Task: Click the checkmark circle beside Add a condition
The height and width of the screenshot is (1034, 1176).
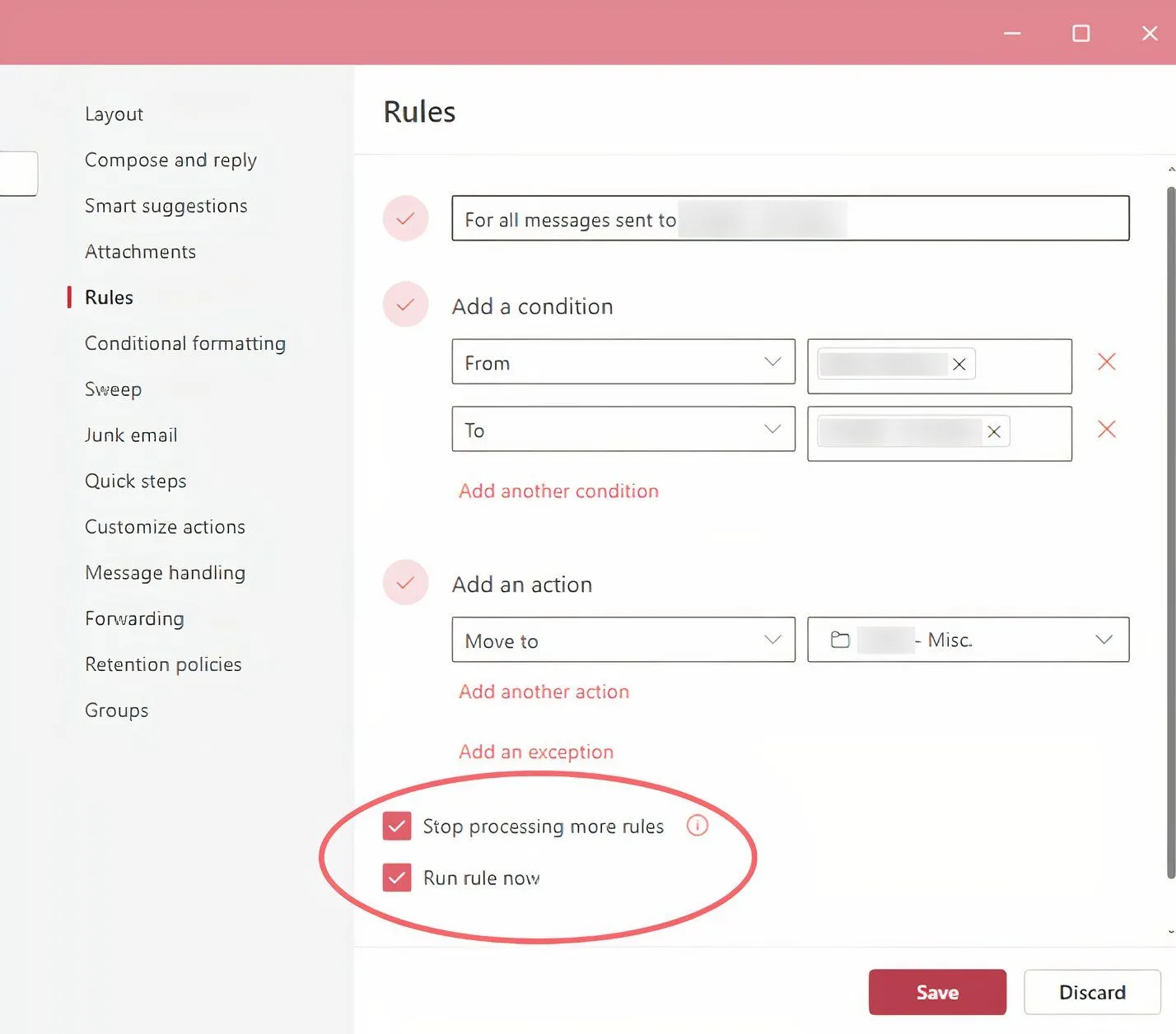Action: tap(404, 304)
